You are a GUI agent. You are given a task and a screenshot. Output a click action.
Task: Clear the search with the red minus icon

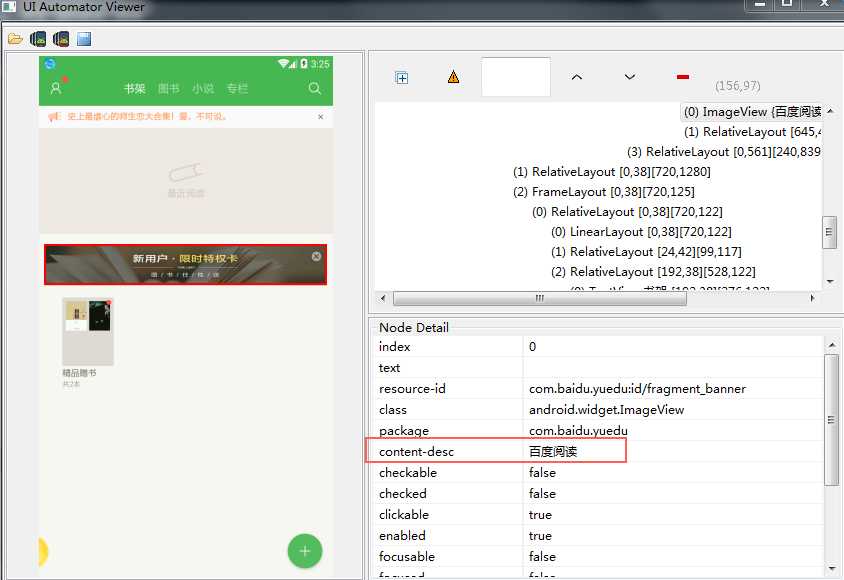point(683,77)
